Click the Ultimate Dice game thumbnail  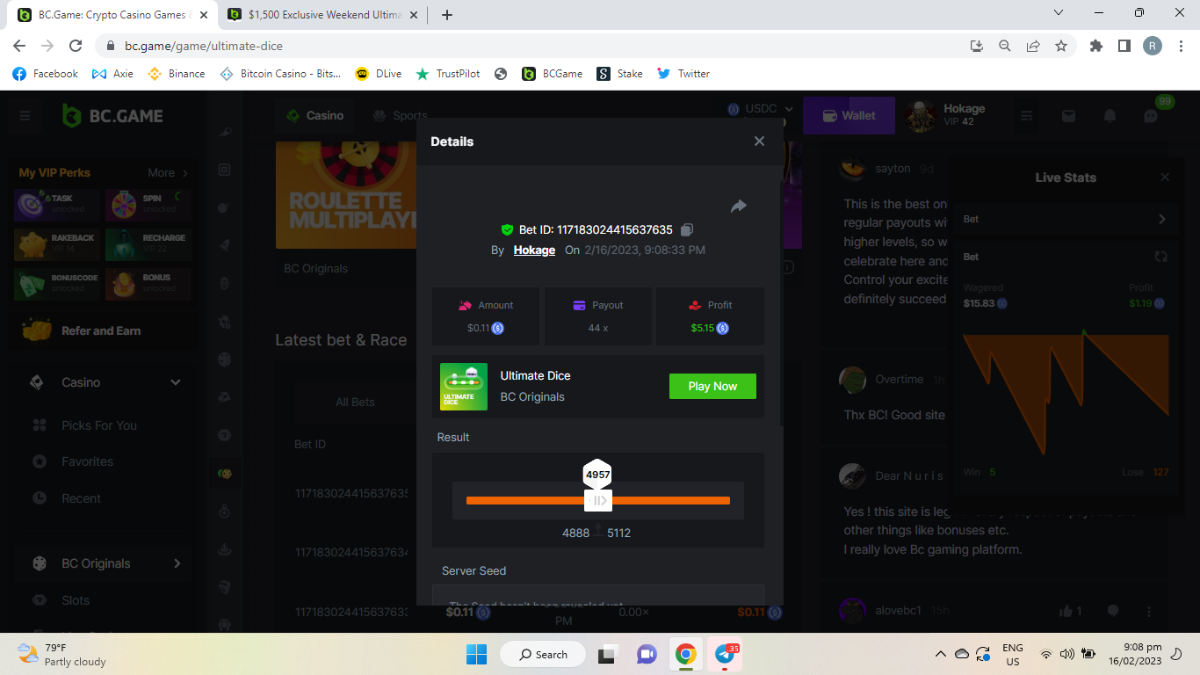pyautogui.click(x=464, y=386)
